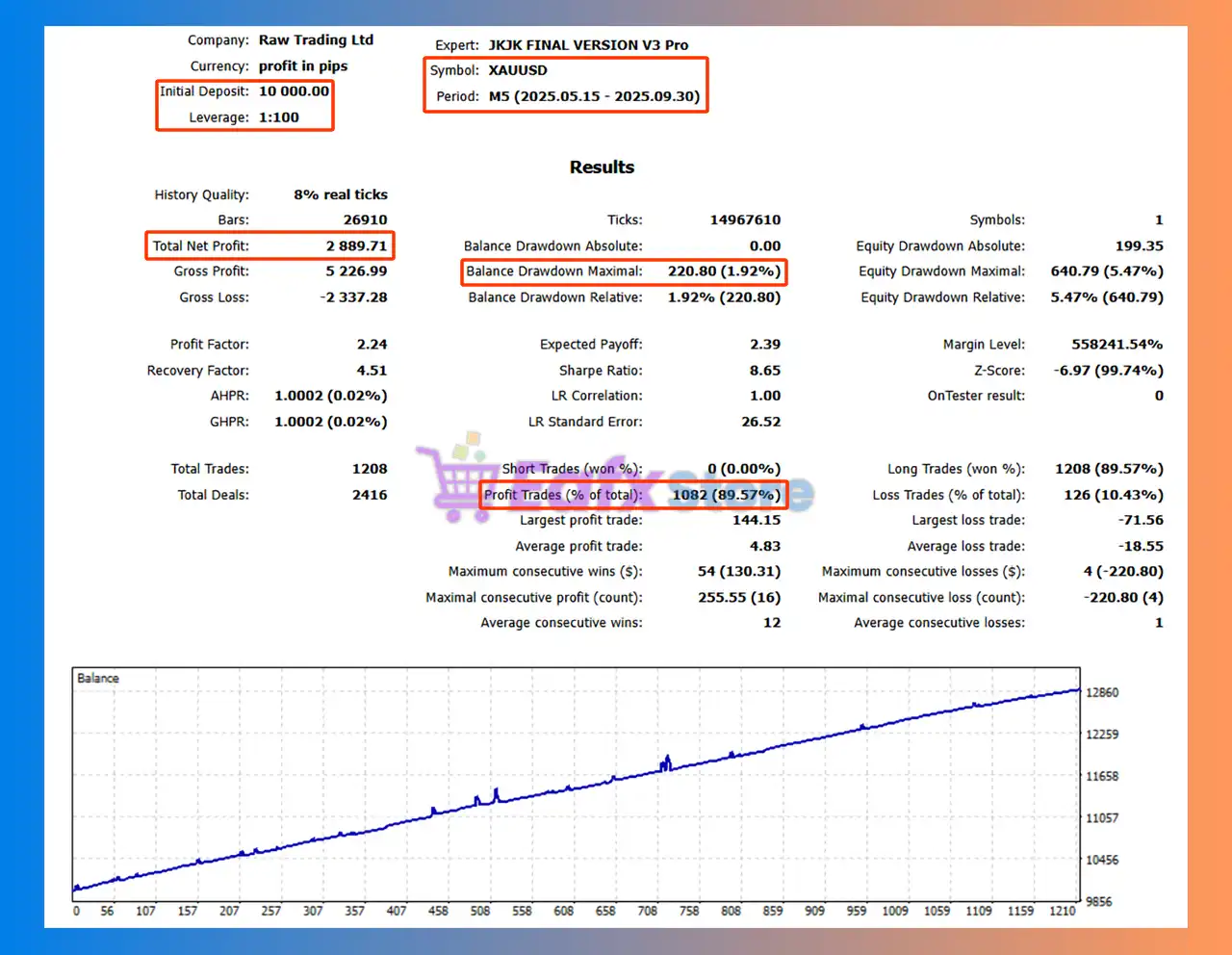
Task: Click the Total Deals value 2416
Action: 370,495
